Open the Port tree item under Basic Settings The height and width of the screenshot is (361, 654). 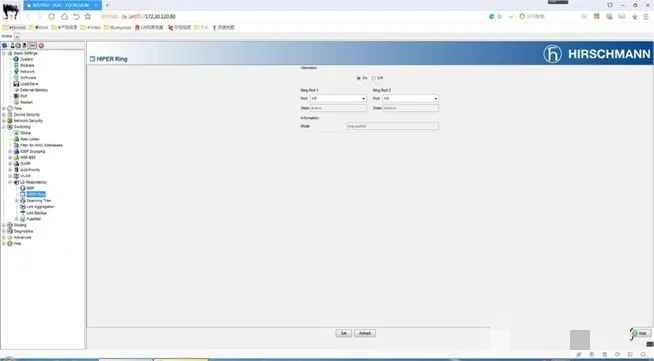tap(23, 96)
